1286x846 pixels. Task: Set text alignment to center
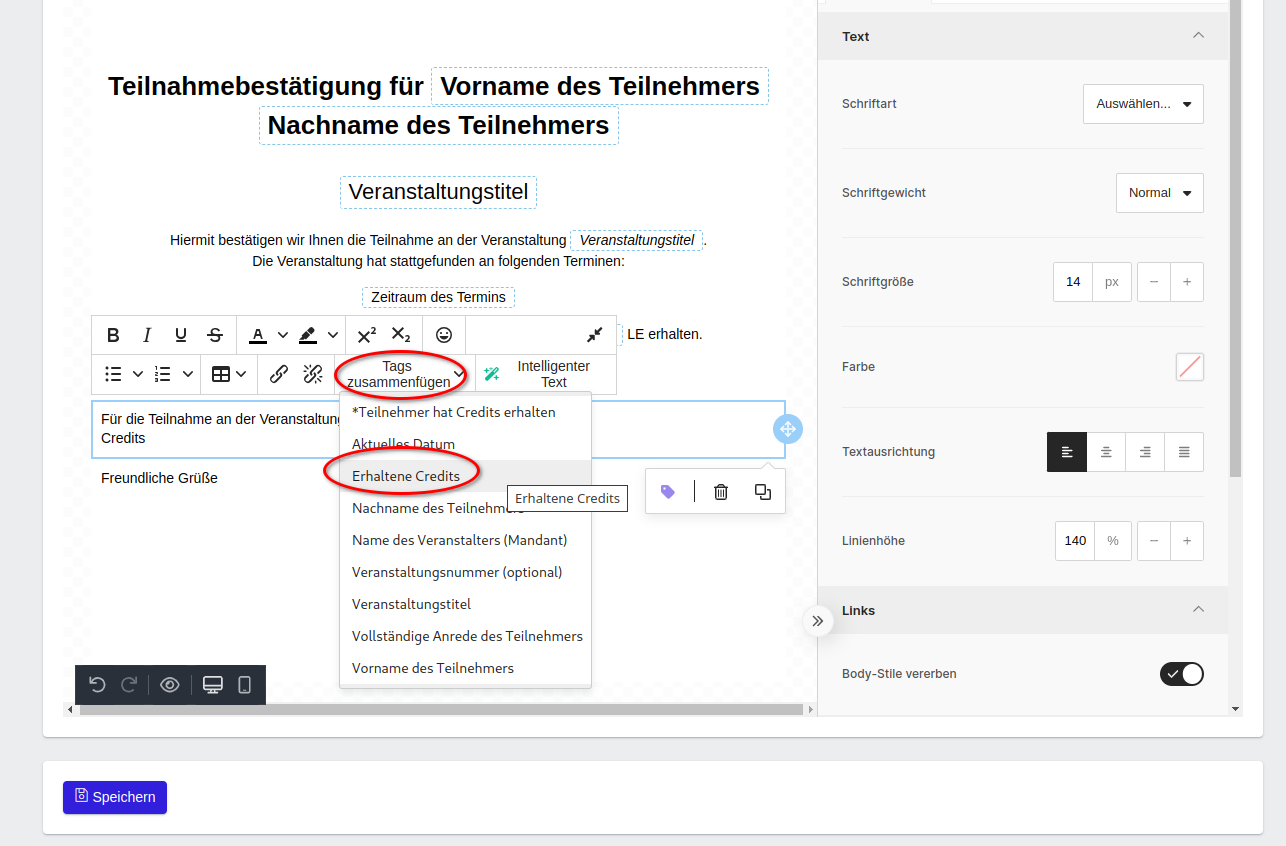pyautogui.click(x=1106, y=452)
